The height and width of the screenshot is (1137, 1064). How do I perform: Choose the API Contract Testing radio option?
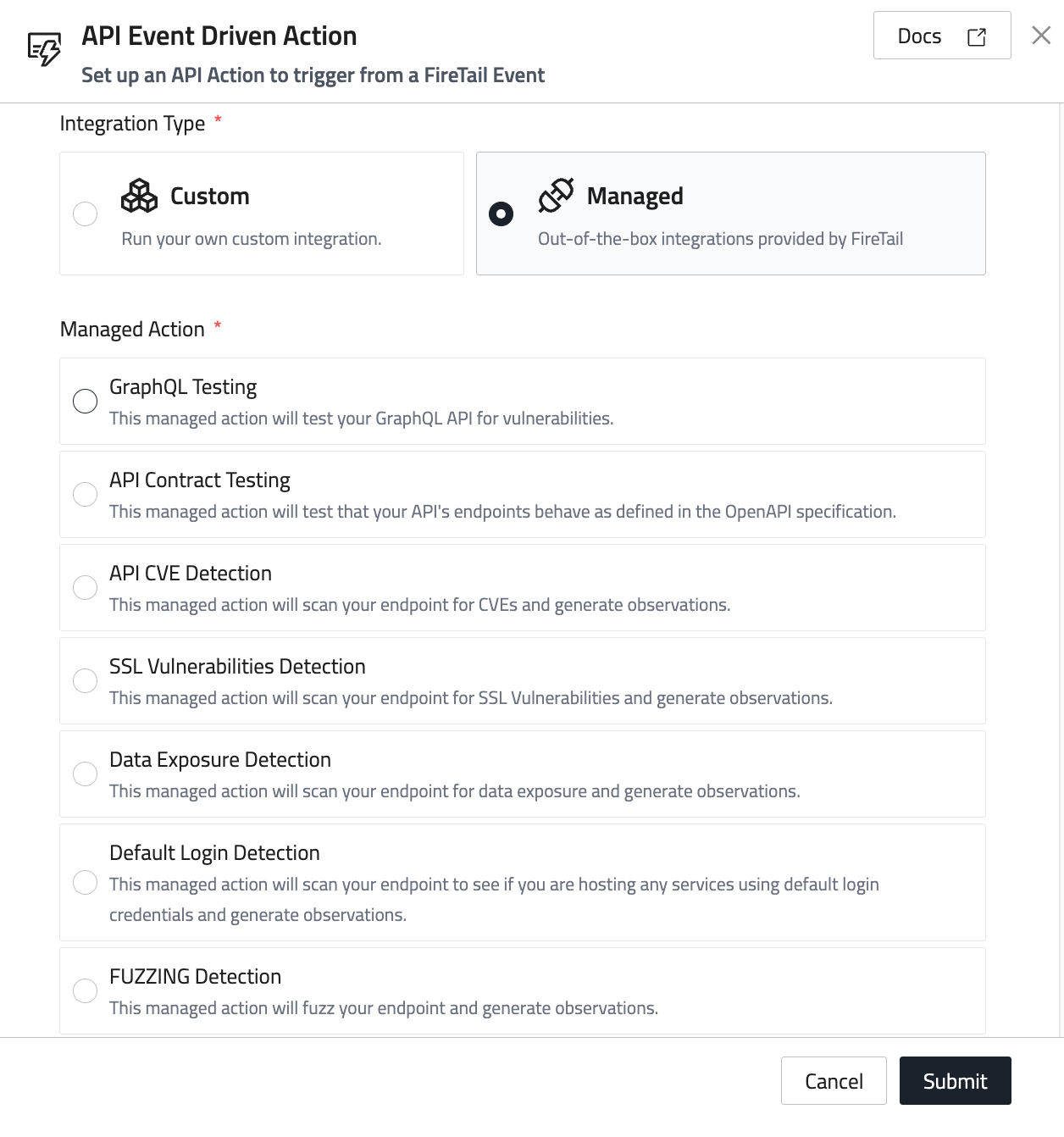[86, 494]
